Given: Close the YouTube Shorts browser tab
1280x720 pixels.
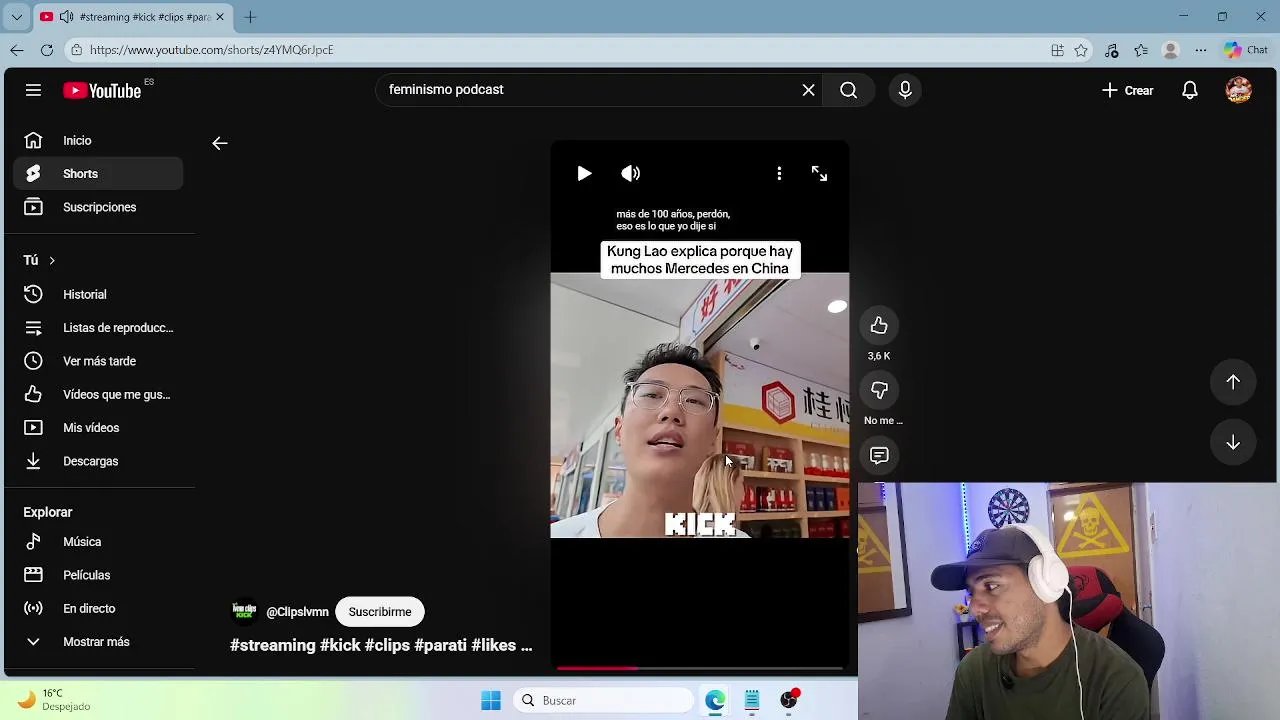Looking at the screenshot, I should (x=220, y=17).
